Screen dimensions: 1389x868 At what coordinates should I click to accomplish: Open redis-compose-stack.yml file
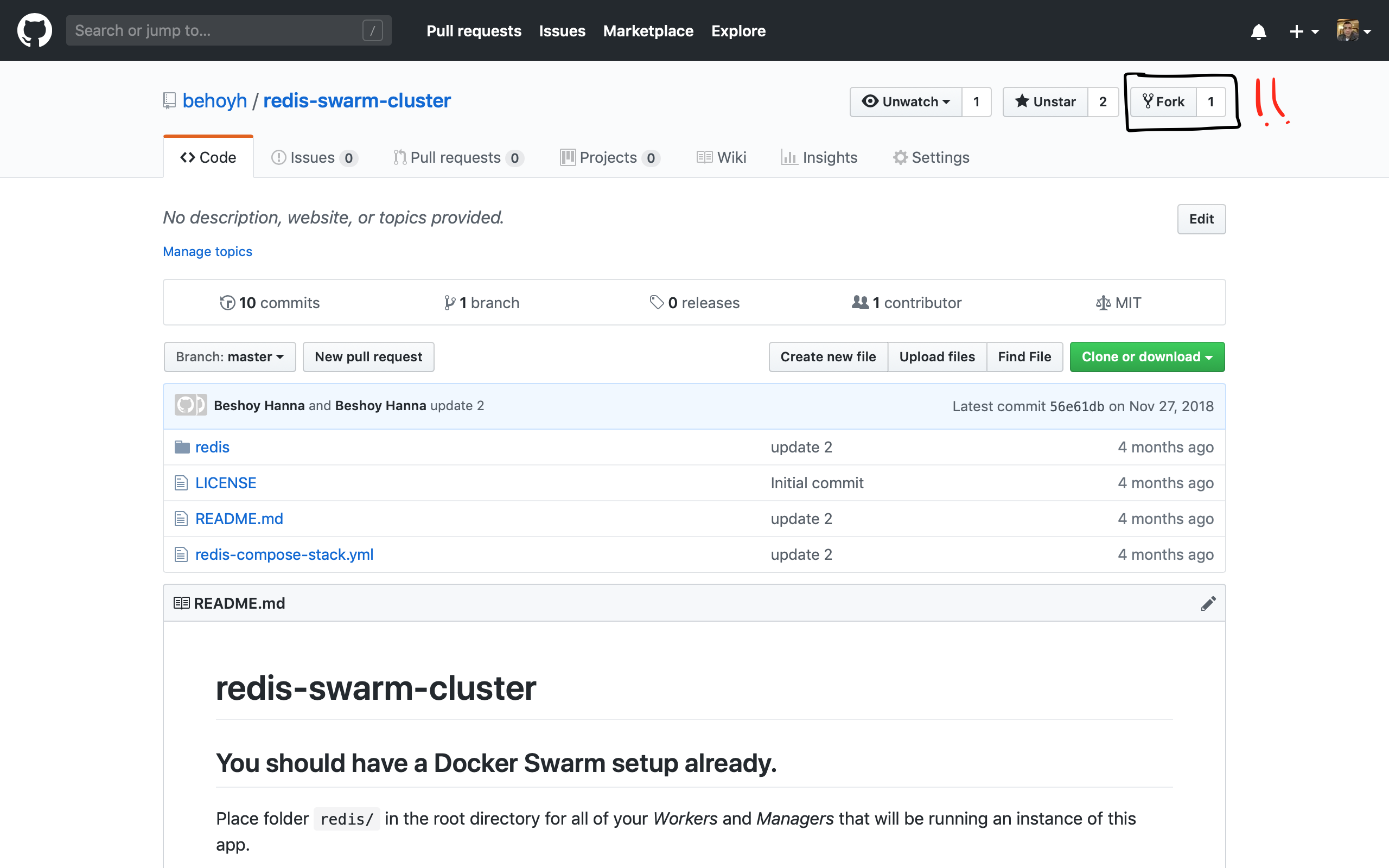(x=284, y=554)
